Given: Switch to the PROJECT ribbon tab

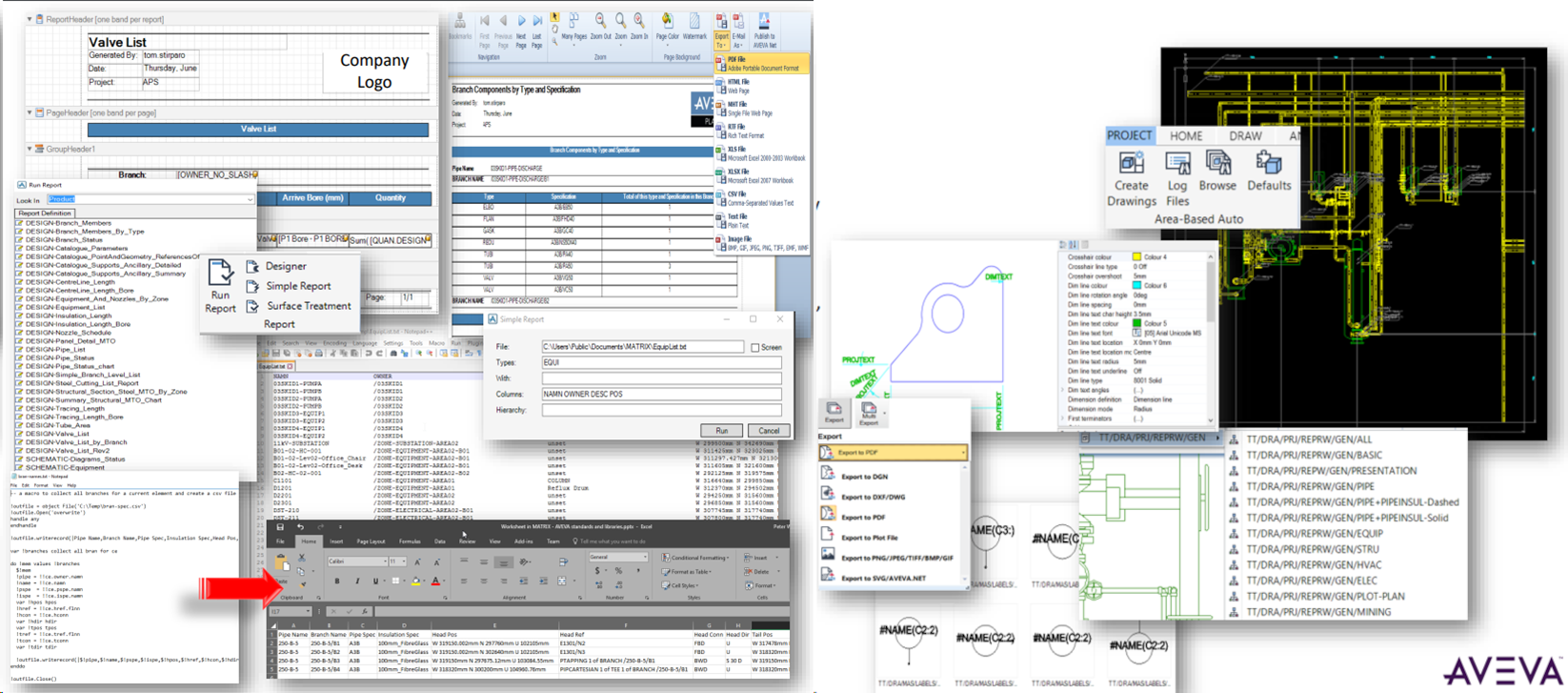Looking at the screenshot, I should point(1130,135).
